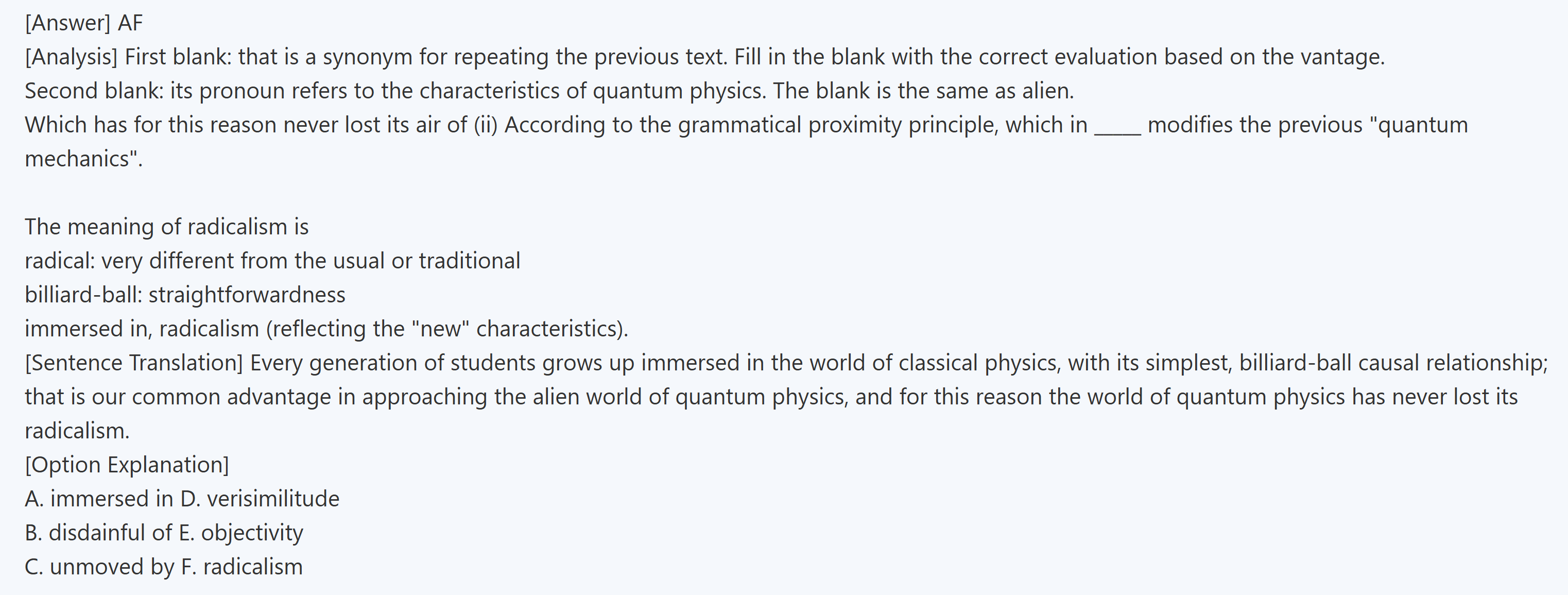Select option "F. radicalism"

(x=242, y=568)
